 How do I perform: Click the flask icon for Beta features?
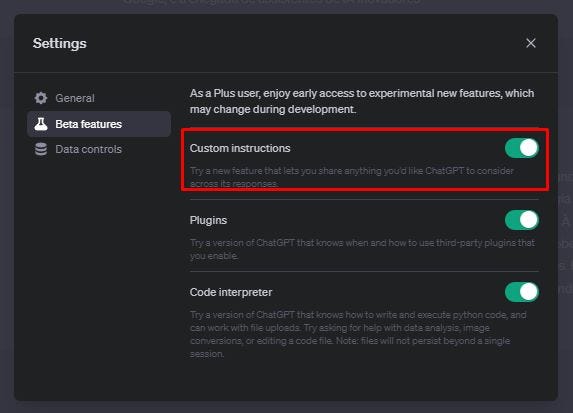pyautogui.click(x=41, y=124)
